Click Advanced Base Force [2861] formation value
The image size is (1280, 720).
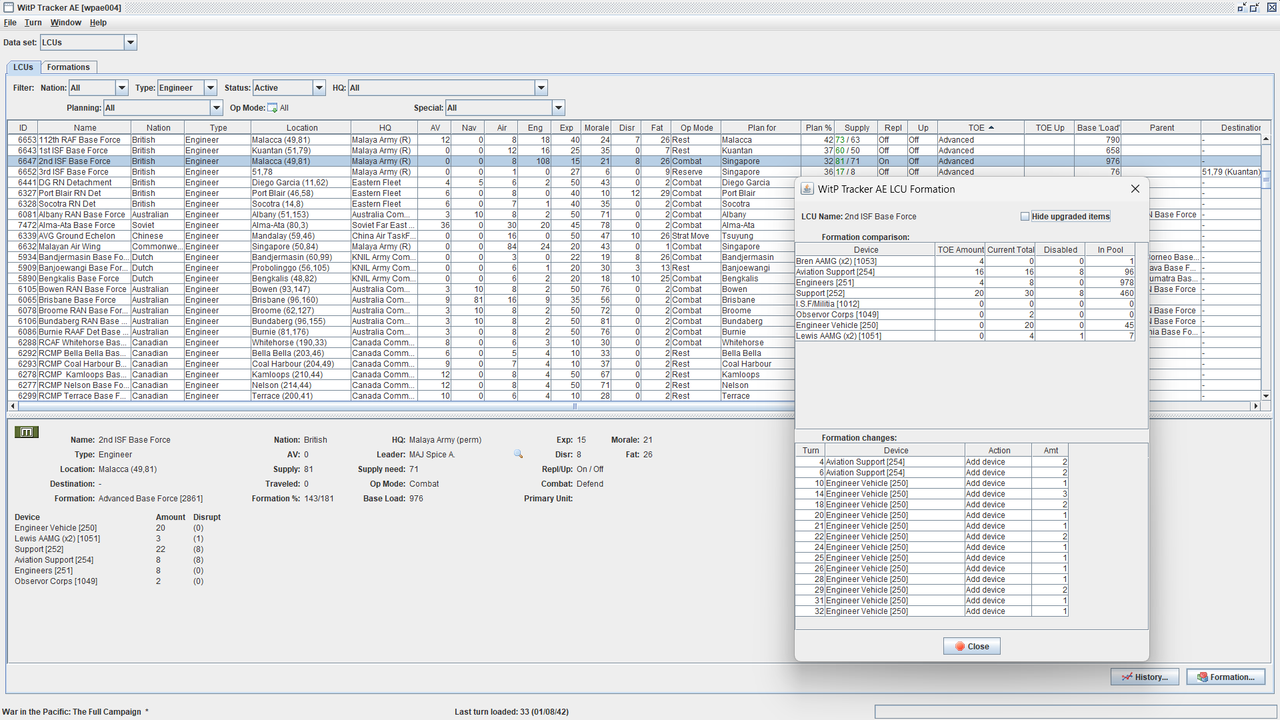coord(150,498)
